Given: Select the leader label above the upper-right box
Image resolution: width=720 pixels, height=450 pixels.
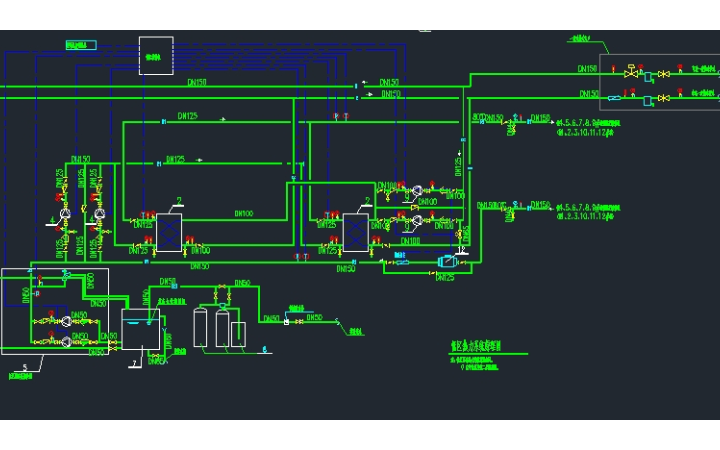Looking at the screenshot, I should 578,39.
